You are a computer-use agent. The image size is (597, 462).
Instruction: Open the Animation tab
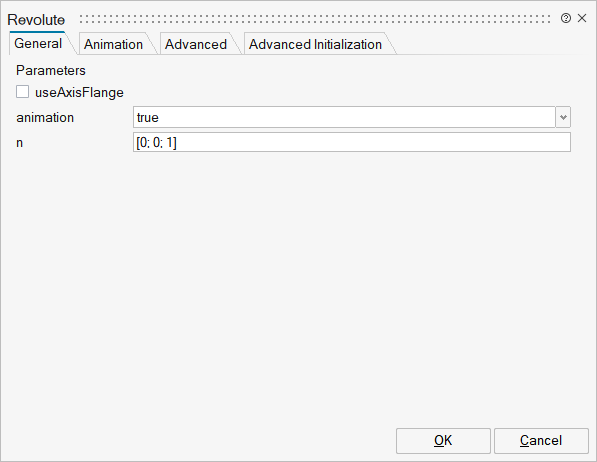pyautogui.click(x=113, y=44)
